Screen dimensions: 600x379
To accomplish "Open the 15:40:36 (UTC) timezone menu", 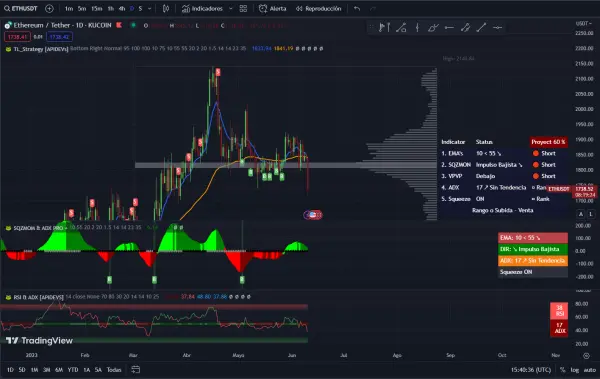I will pyautogui.click(x=531, y=369).
